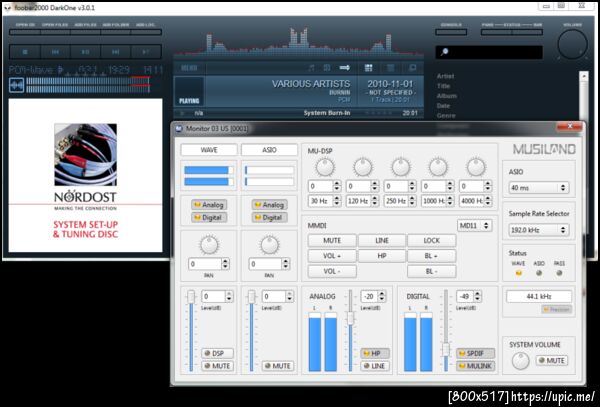The image size is (600, 407).
Task: Toggle play/pause in foobar2000
Action: pos(85,52)
